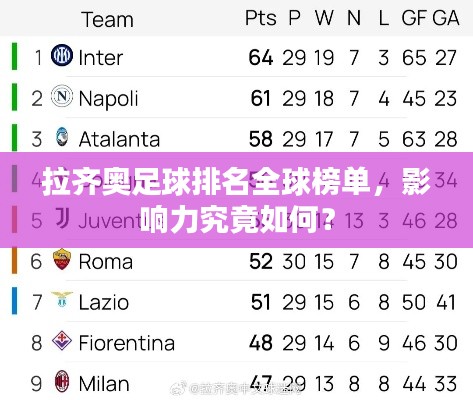Viewport: 473px width, 400px height.
Task: Click Lazio's blue qualification color bar
Action: 14,301
